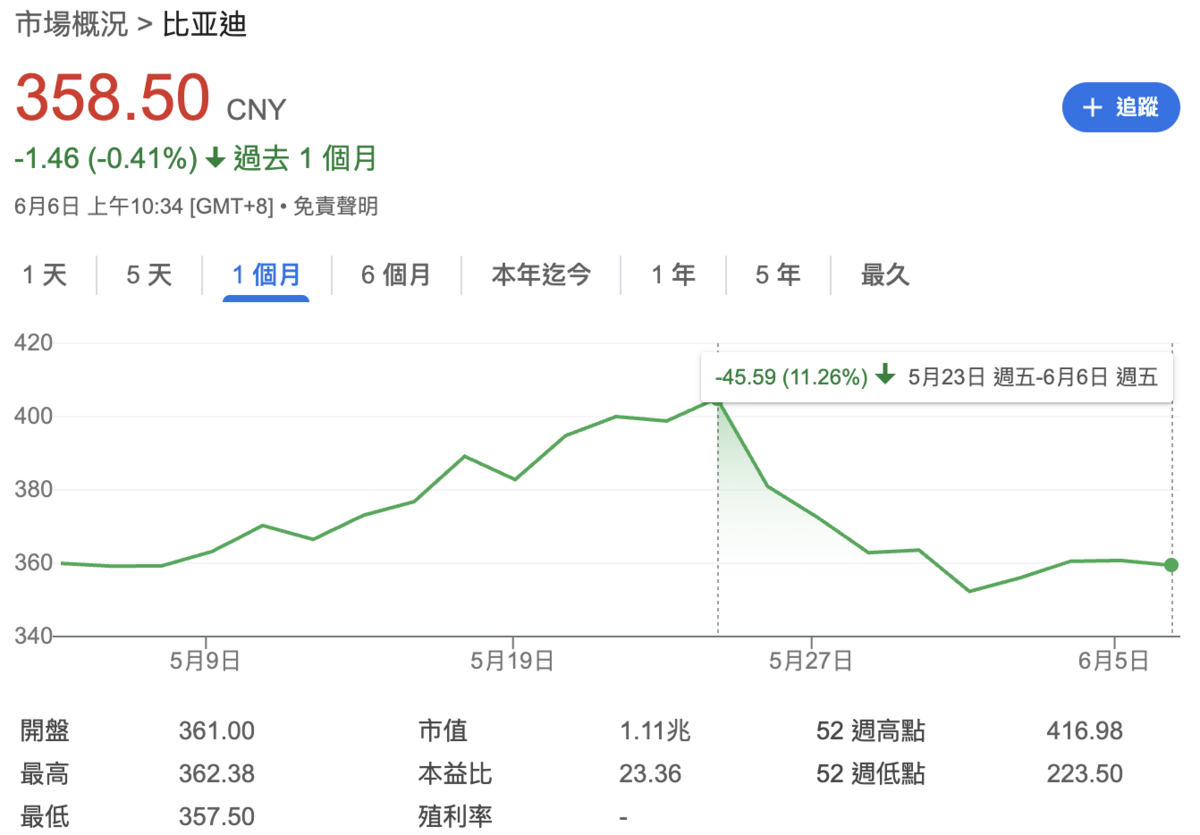The width and height of the screenshot is (1200, 835).
Task: Click the green dot at chart end
Action: (1171, 565)
